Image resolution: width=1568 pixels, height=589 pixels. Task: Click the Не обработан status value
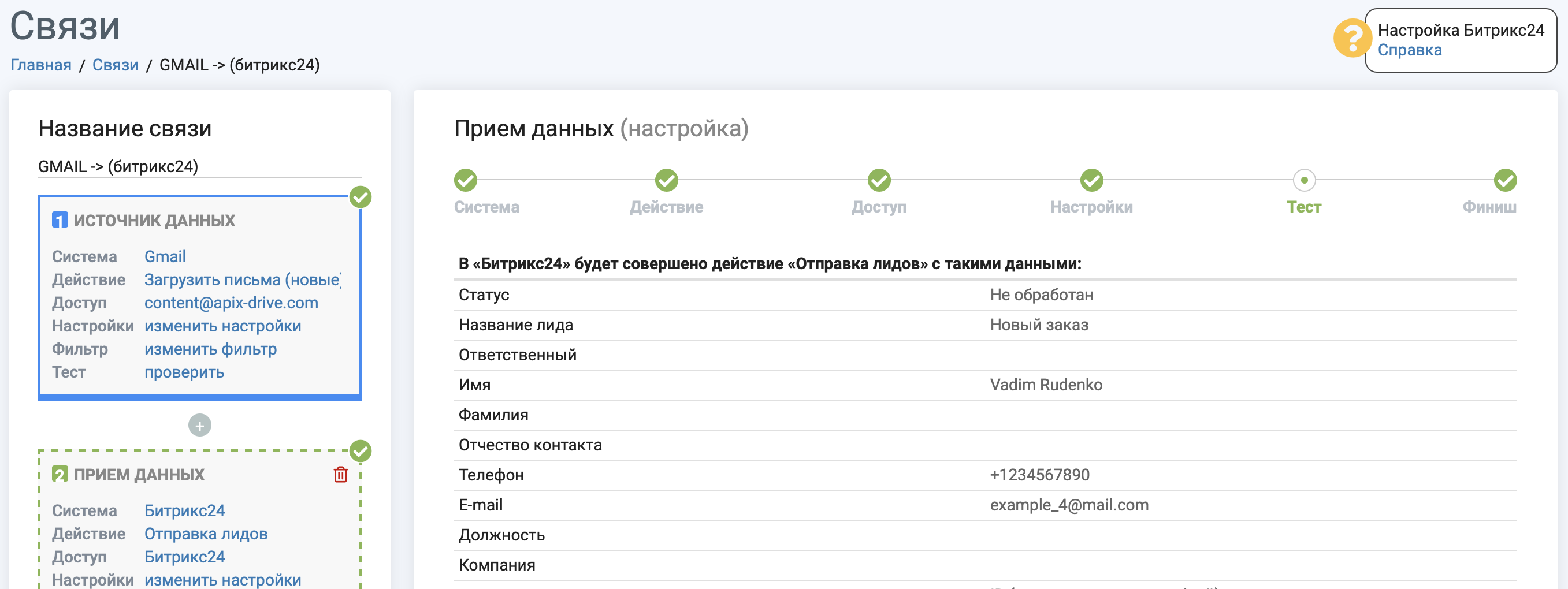tap(1042, 295)
